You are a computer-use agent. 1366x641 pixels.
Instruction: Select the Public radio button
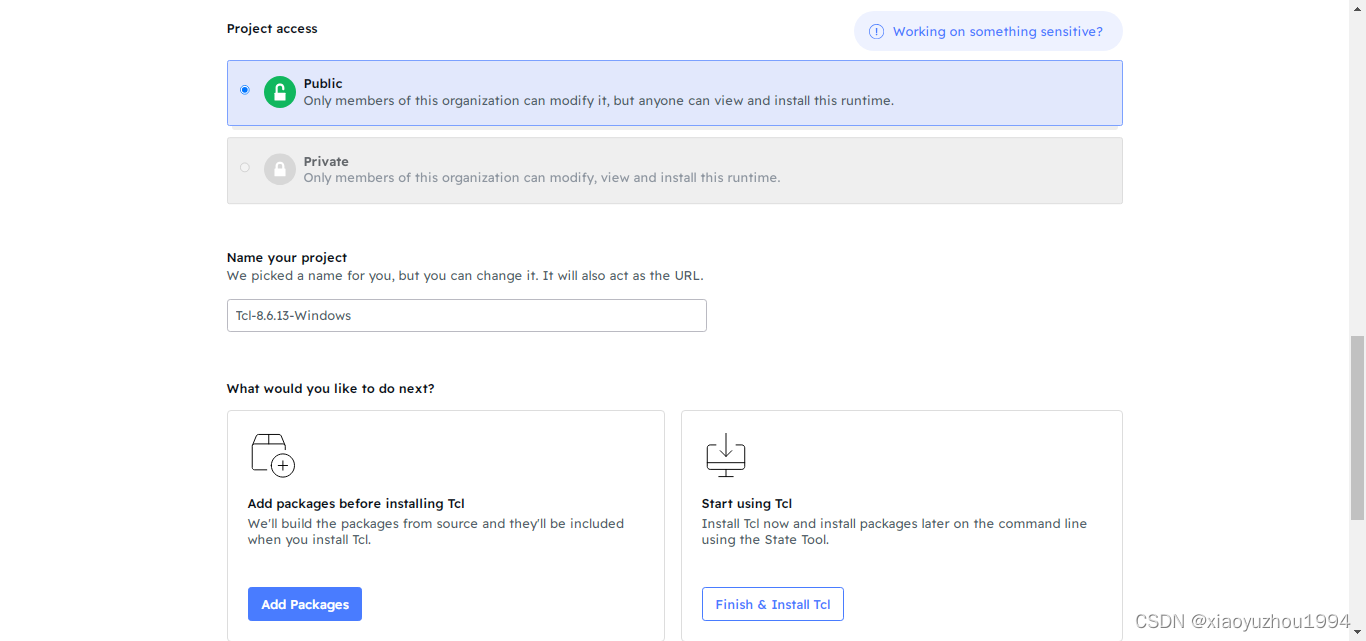(x=245, y=90)
